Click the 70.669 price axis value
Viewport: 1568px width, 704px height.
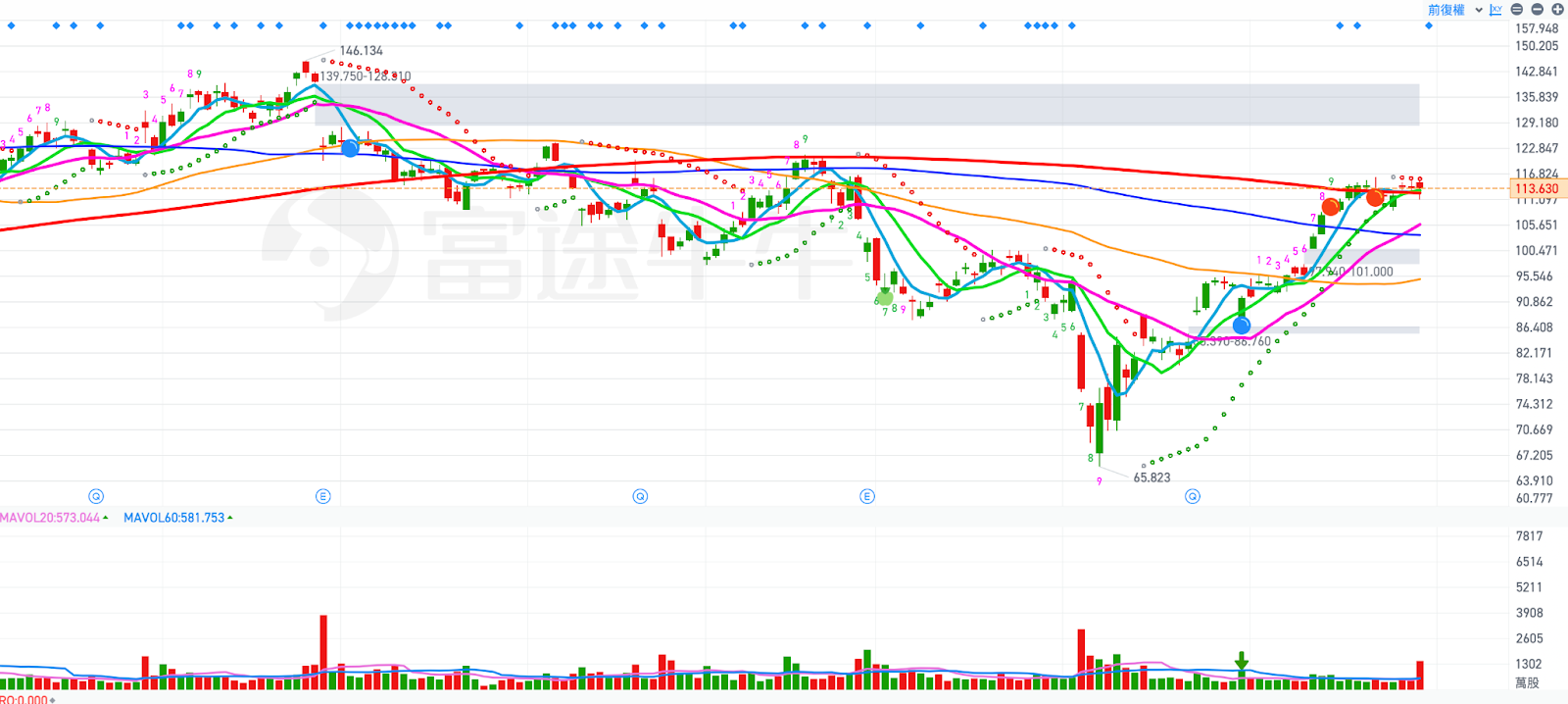(x=1535, y=429)
